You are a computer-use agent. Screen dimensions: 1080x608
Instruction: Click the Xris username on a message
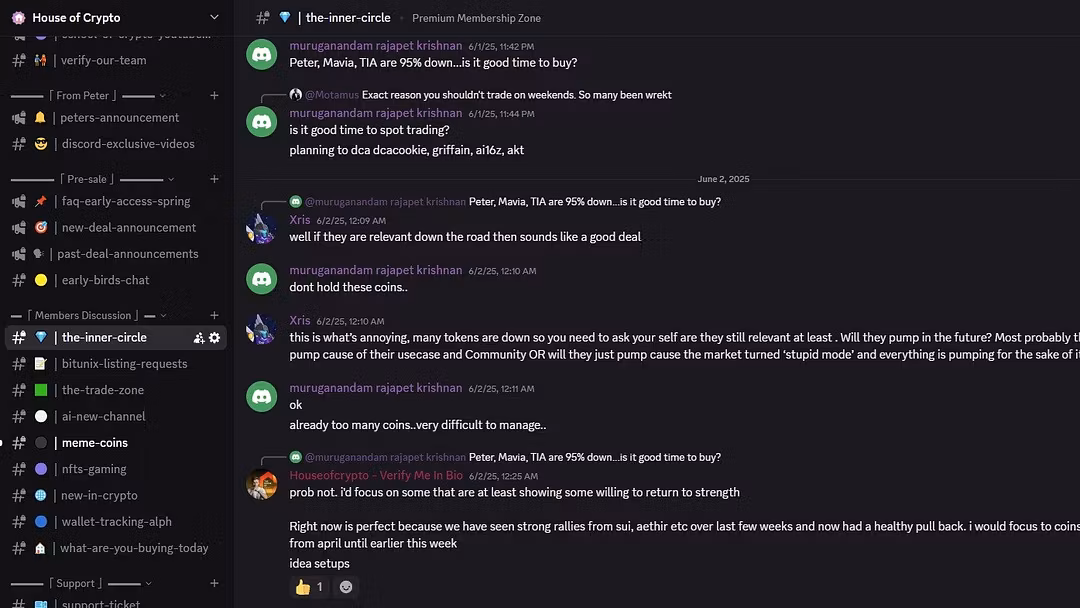coord(300,220)
